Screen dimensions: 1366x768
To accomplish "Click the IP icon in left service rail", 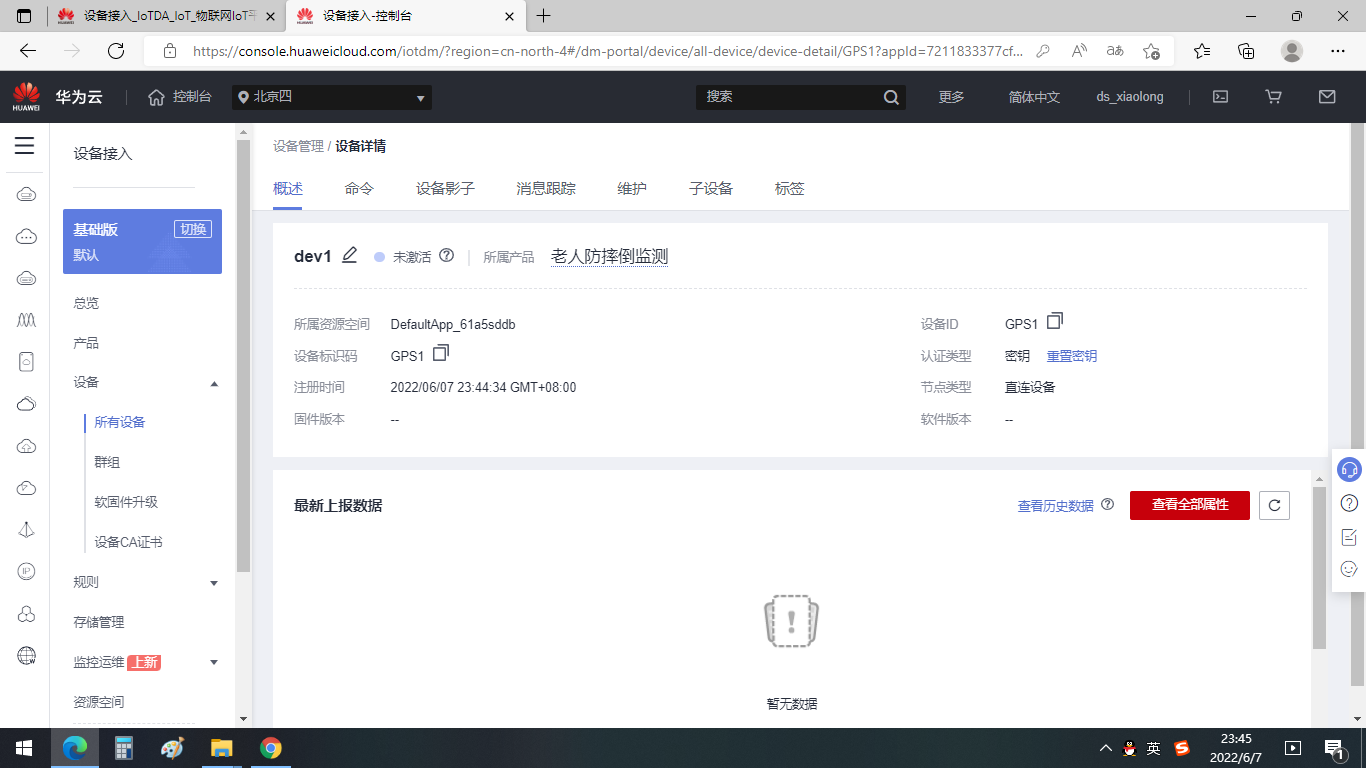I will tap(27, 571).
